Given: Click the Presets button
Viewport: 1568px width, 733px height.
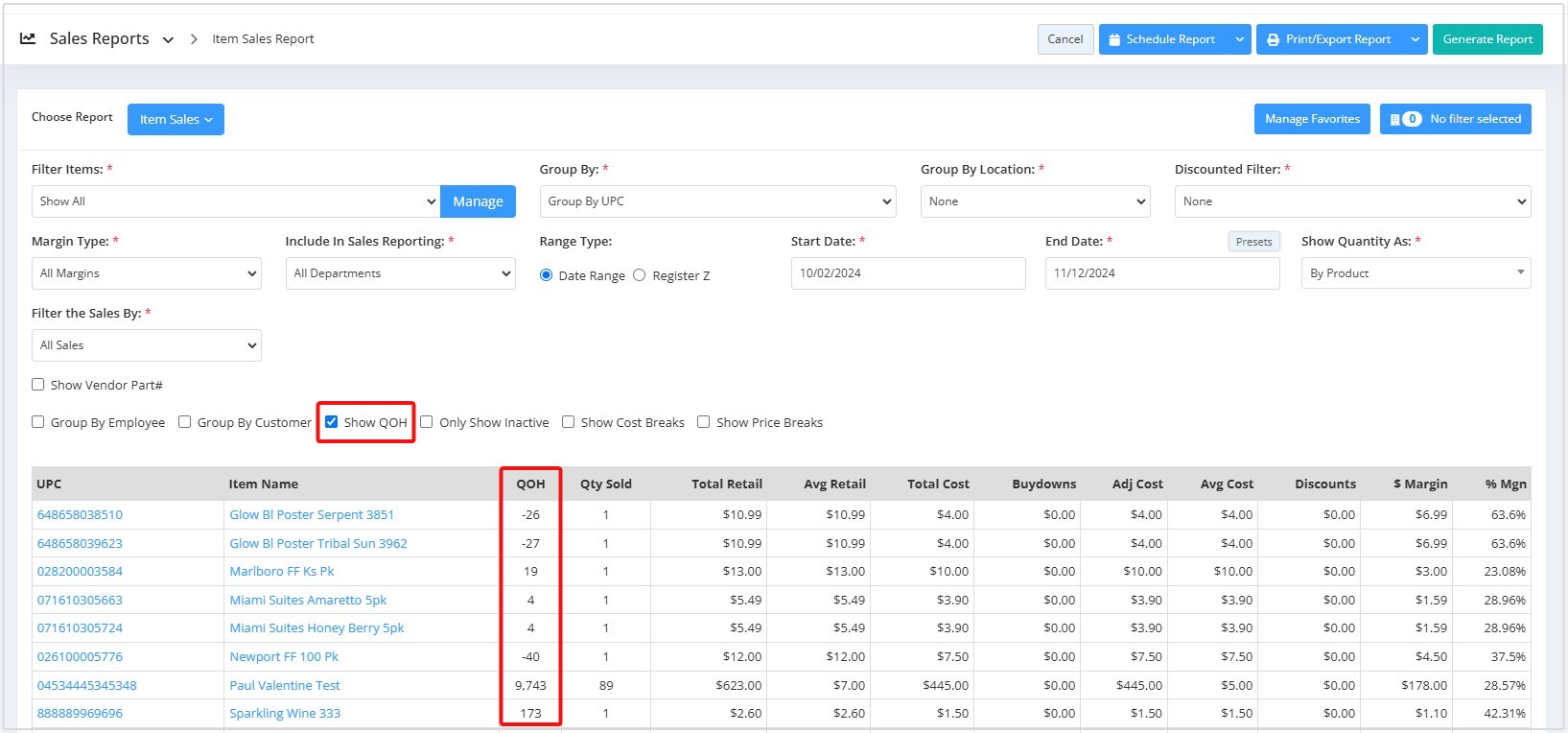Looking at the screenshot, I should pos(1254,242).
